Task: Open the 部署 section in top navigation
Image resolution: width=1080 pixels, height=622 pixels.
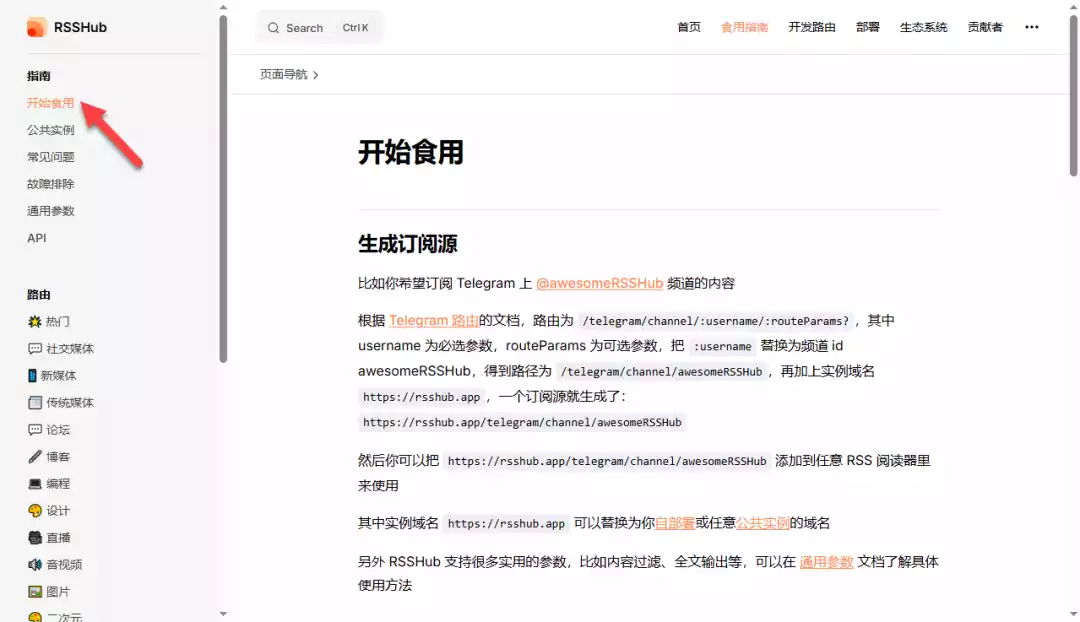Action: 867,27
